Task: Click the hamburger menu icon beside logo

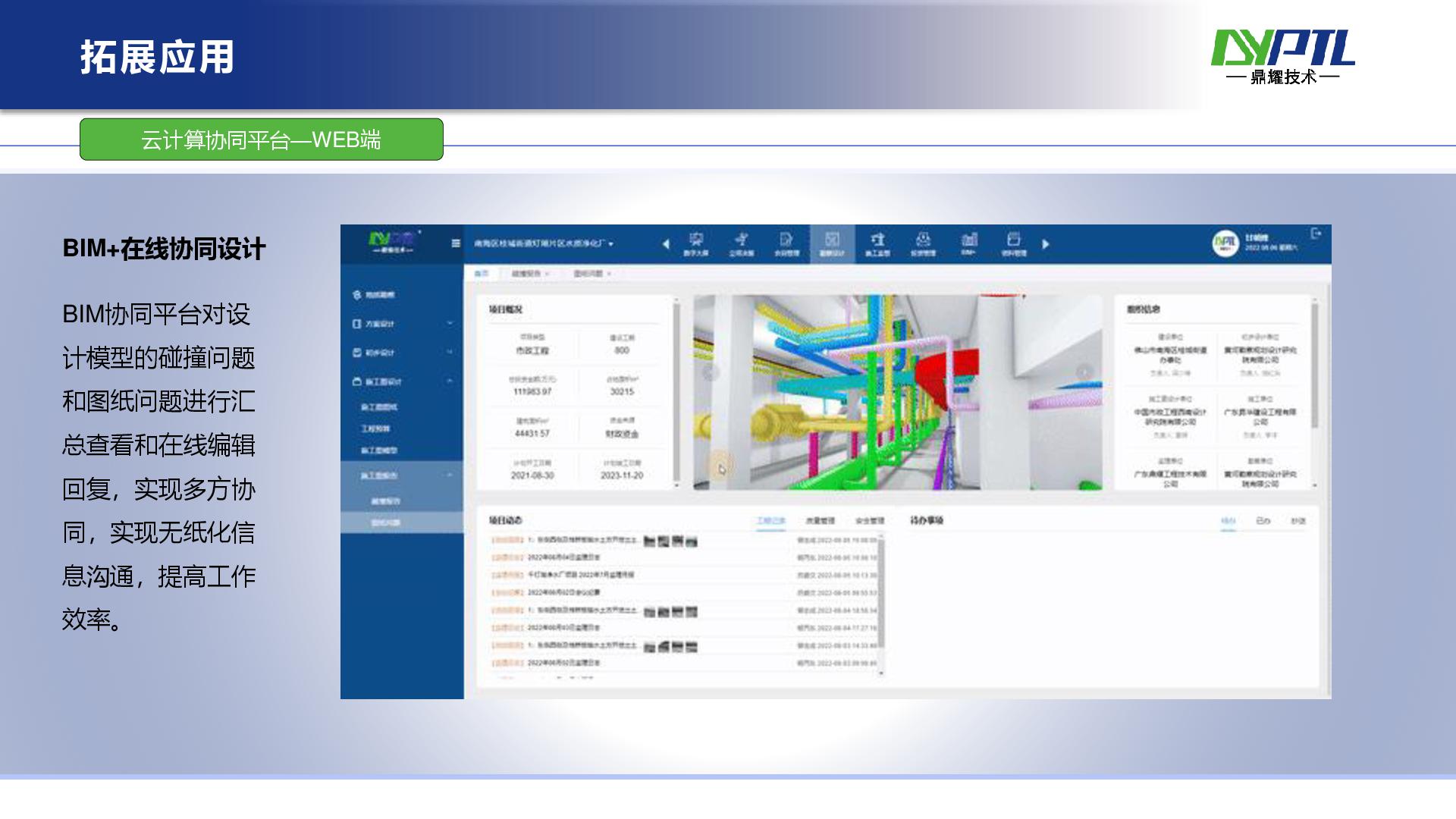Action: pos(455,243)
